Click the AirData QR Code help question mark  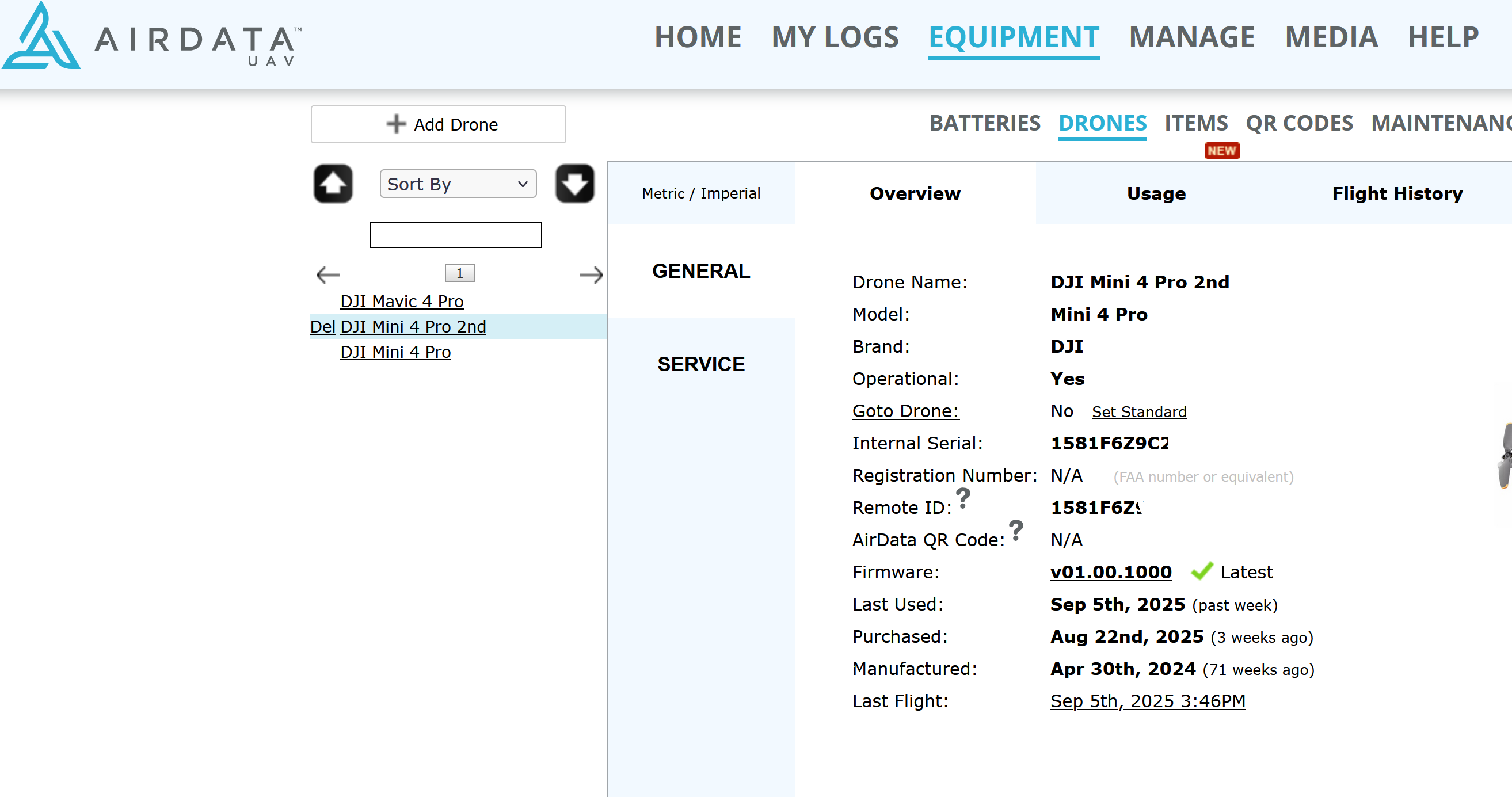(1016, 531)
